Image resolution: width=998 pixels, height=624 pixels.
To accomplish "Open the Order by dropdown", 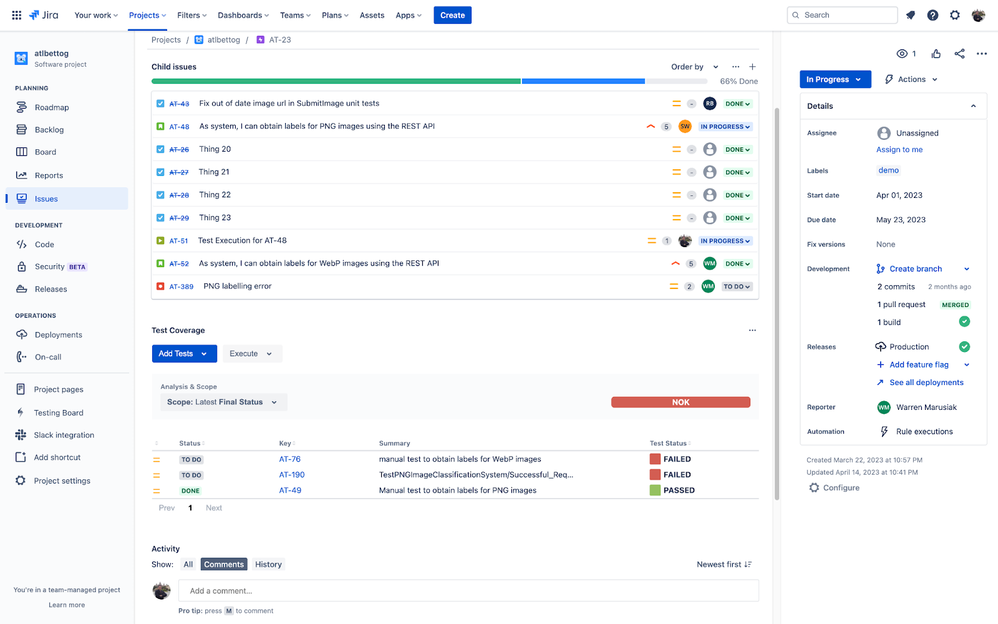I will pos(694,67).
